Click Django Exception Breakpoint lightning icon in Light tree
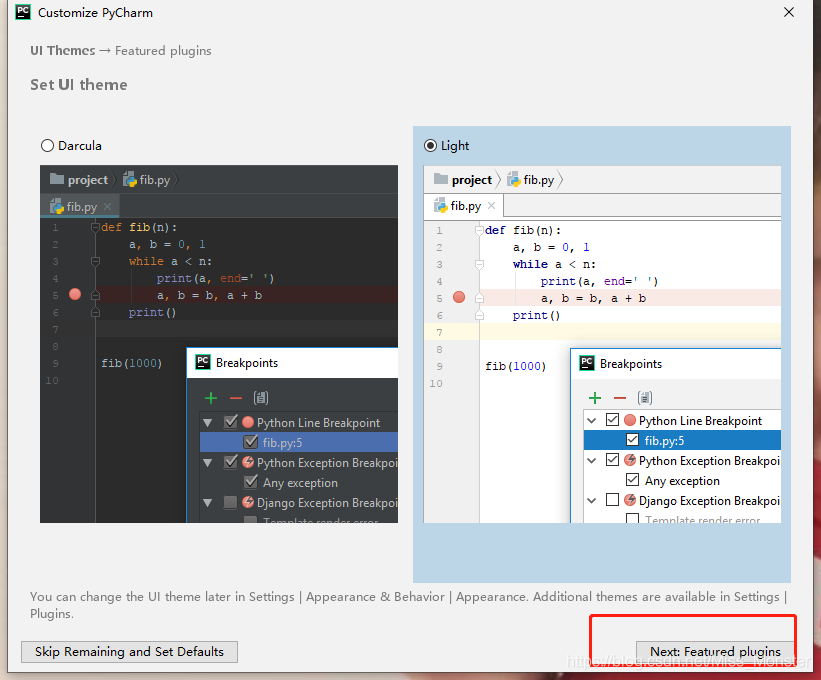 pos(630,500)
